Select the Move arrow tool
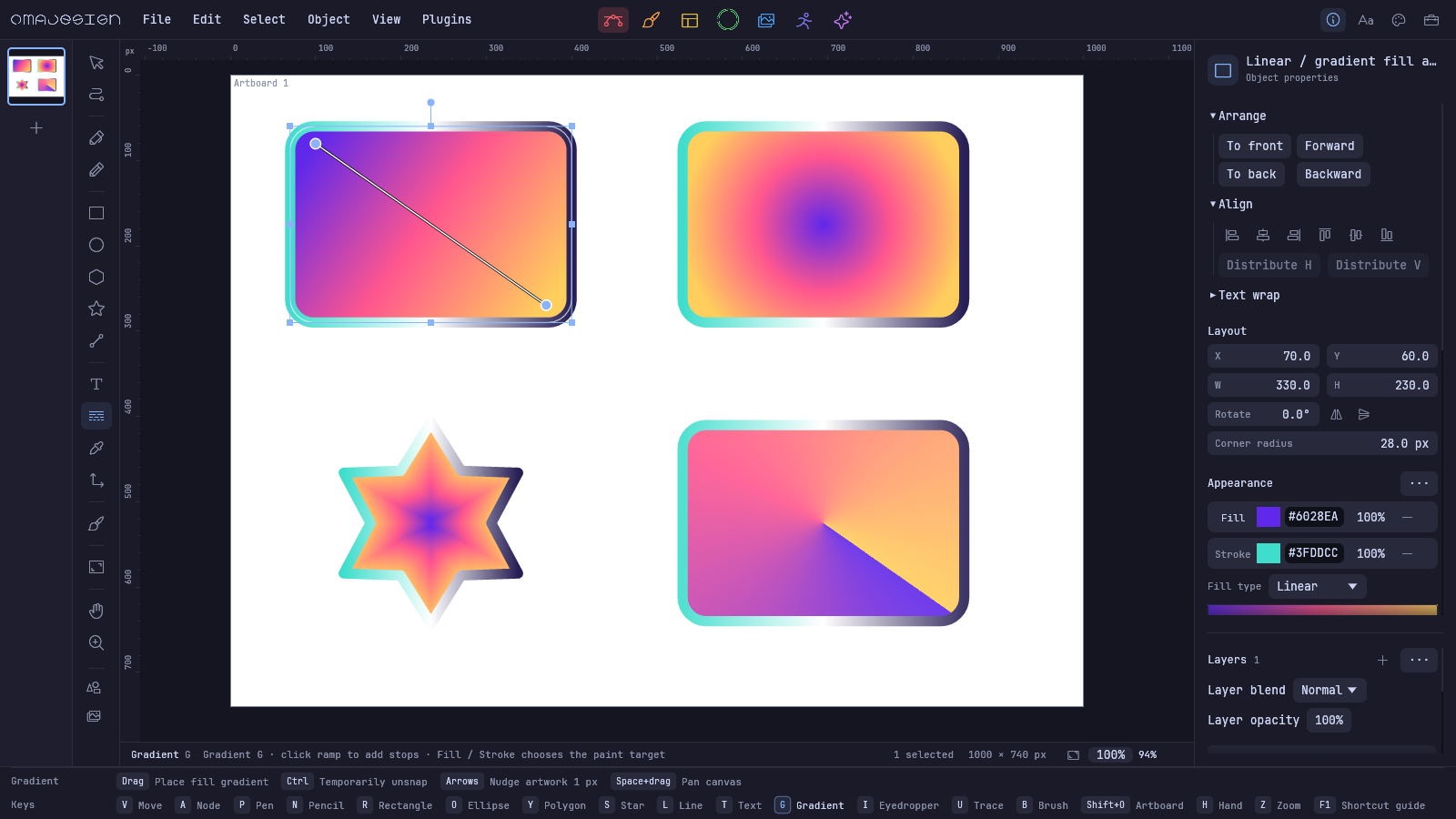The width and height of the screenshot is (1456, 819). click(96, 63)
